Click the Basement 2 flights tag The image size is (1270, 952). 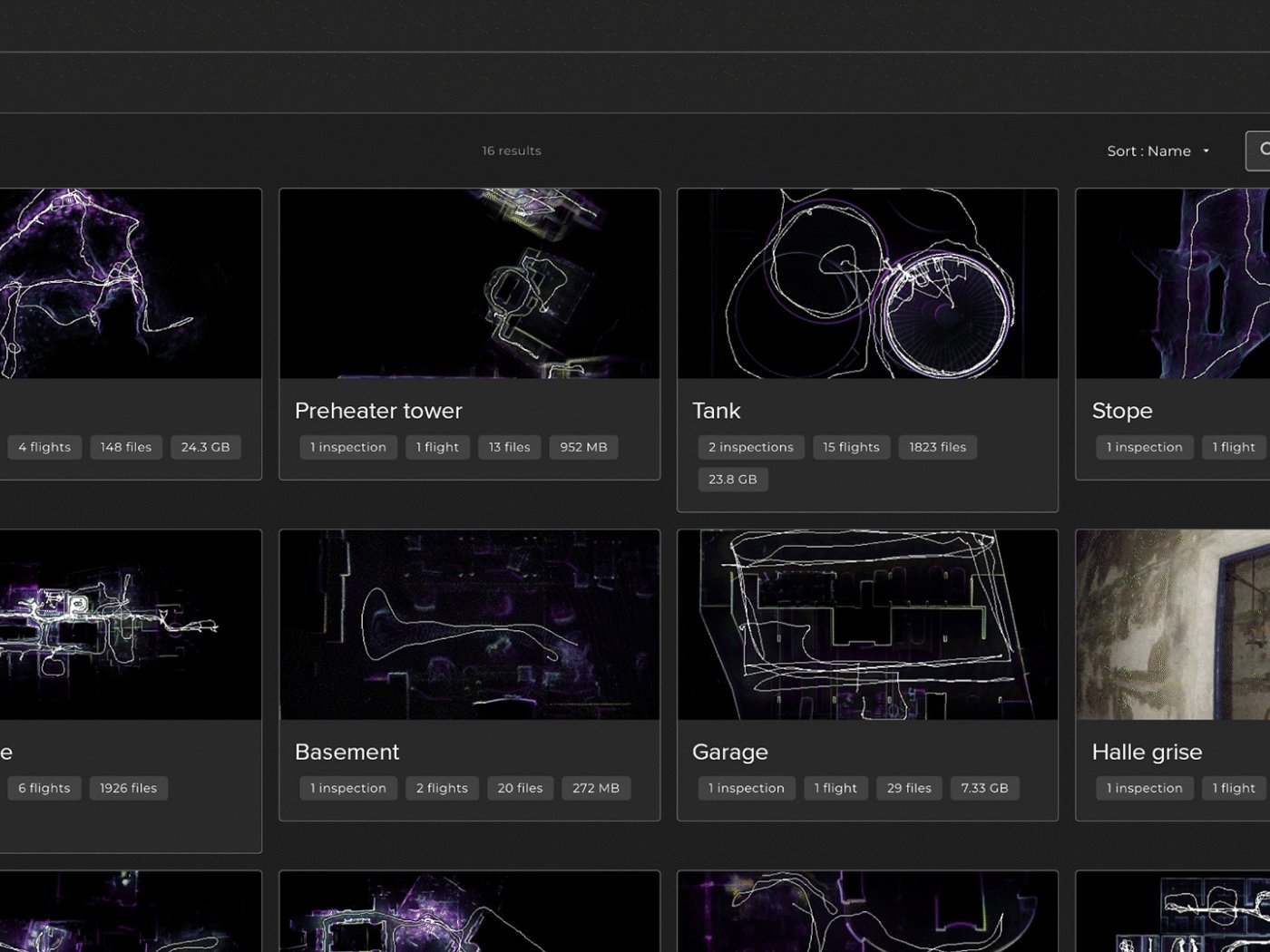tap(442, 788)
